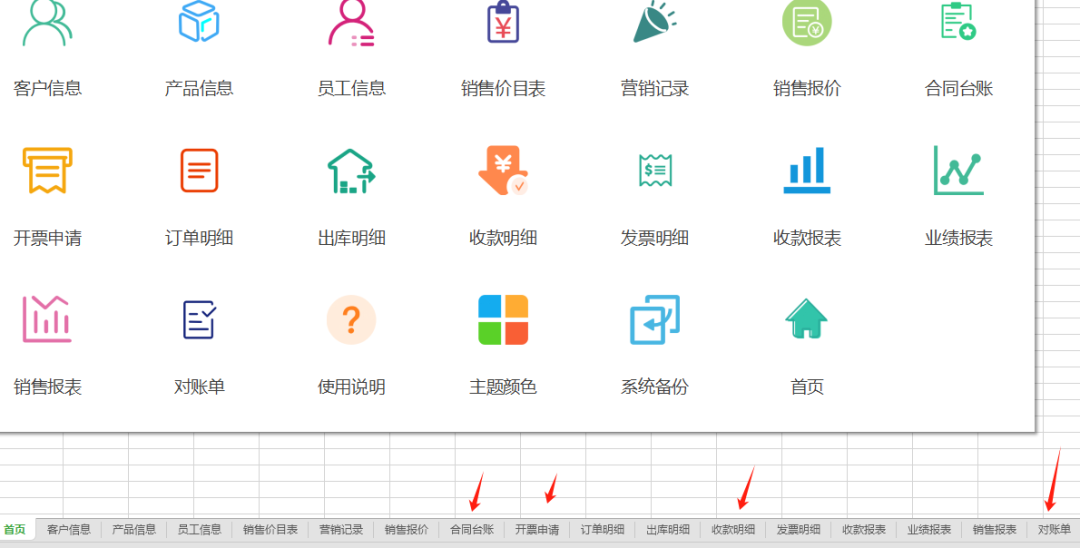1080x548 pixels.
Task: Go to the 出库明细 sheet tab
Action: point(667,529)
